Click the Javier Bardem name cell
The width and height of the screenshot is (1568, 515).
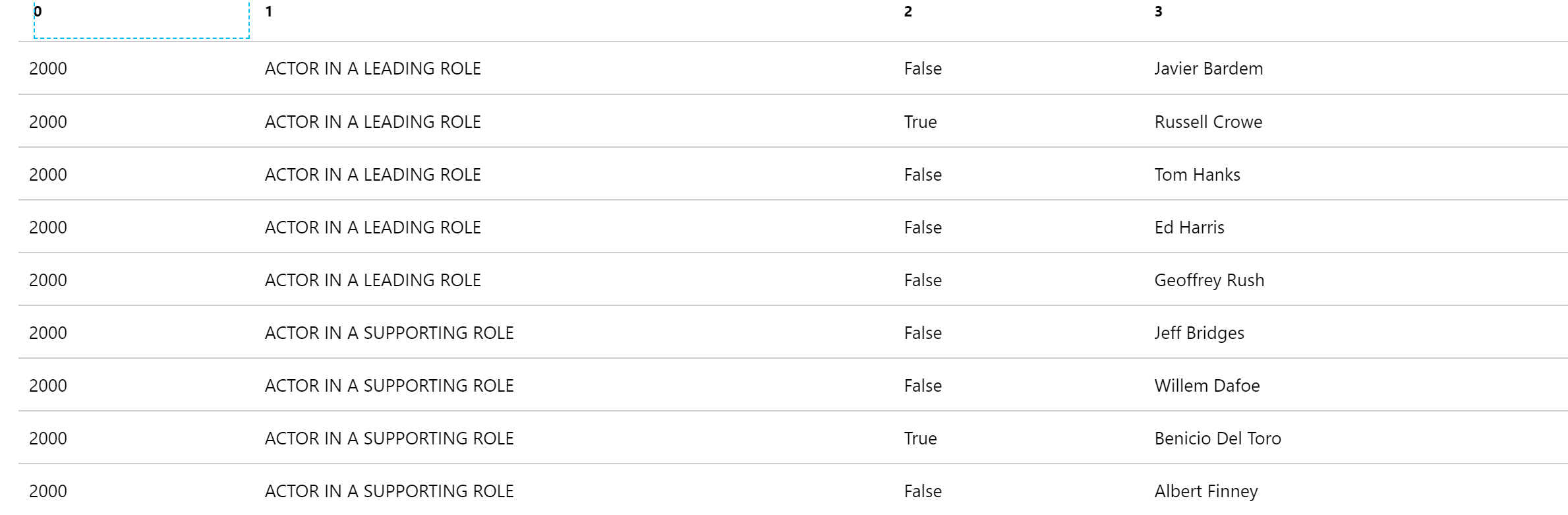pyautogui.click(x=1209, y=69)
